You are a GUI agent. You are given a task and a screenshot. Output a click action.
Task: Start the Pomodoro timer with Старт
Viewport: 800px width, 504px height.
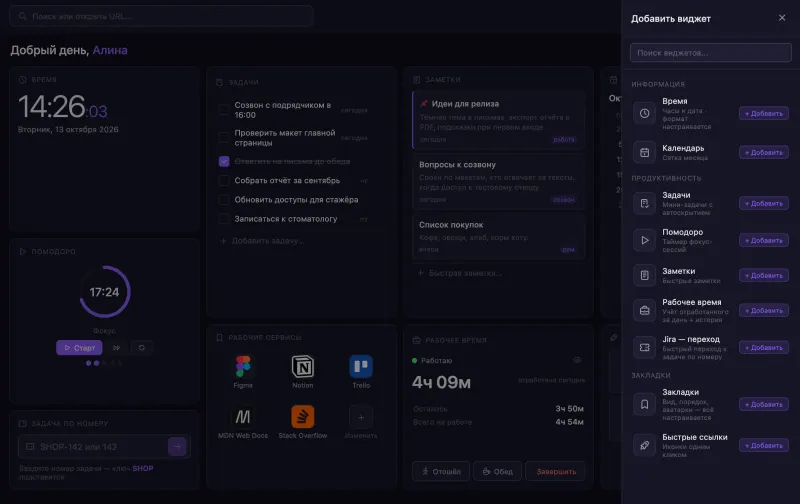(x=79, y=348)
